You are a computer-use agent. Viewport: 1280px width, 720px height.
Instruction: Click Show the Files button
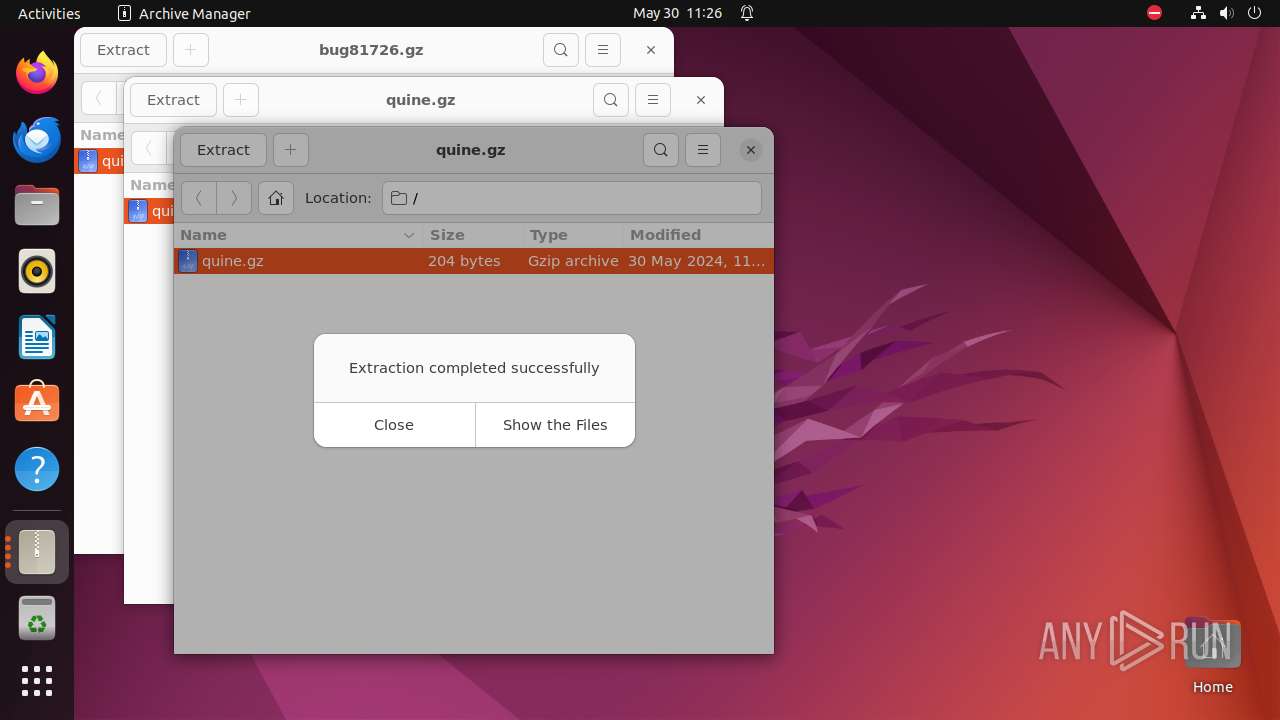coord(555,425)
